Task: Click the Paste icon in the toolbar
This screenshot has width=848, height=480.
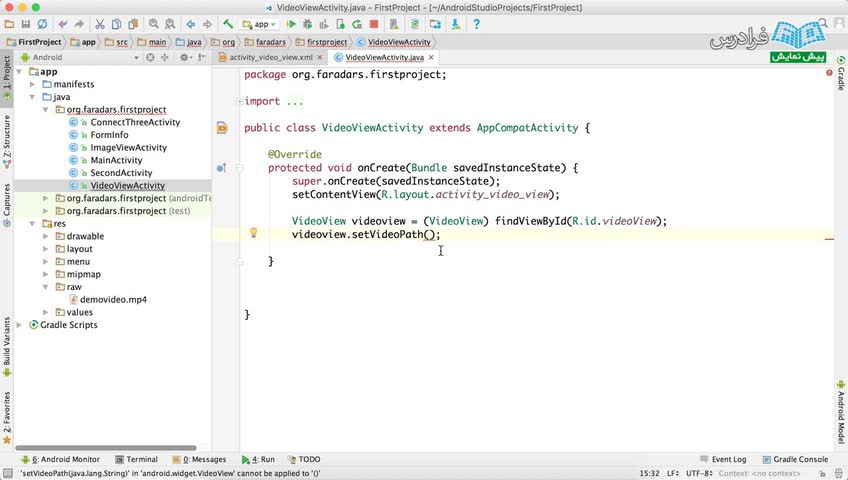Action: click(133, 24)
